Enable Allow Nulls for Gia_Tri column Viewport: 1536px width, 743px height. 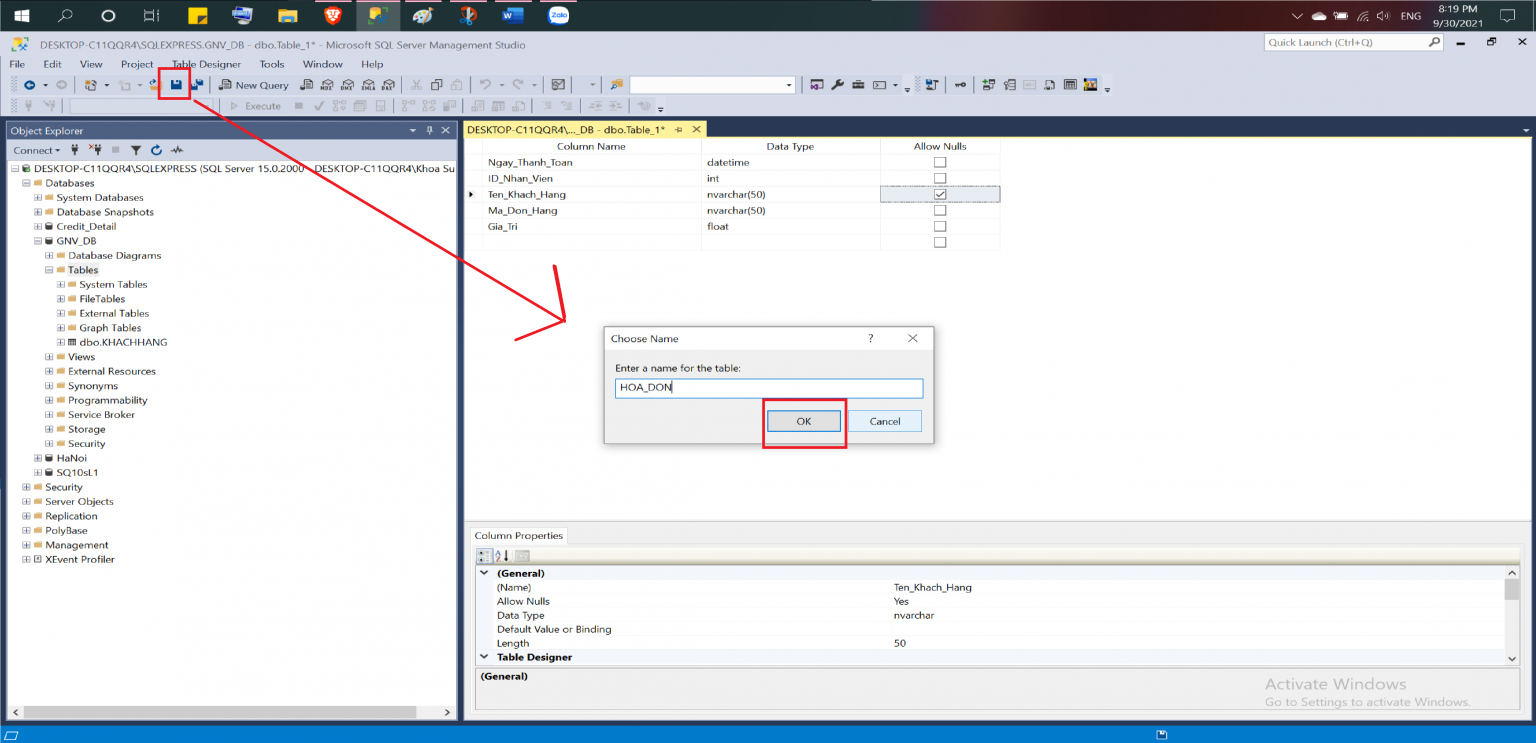[x=938, y=225]
